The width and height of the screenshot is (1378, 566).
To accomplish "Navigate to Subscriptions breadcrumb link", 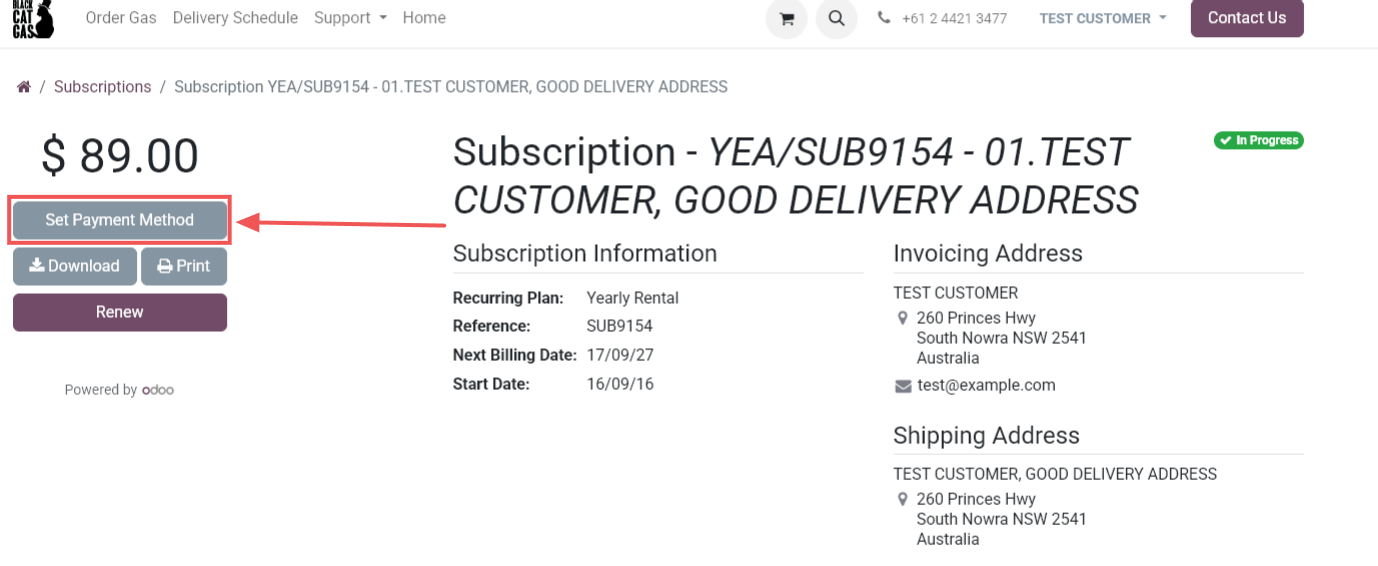I will click(102, 87).
